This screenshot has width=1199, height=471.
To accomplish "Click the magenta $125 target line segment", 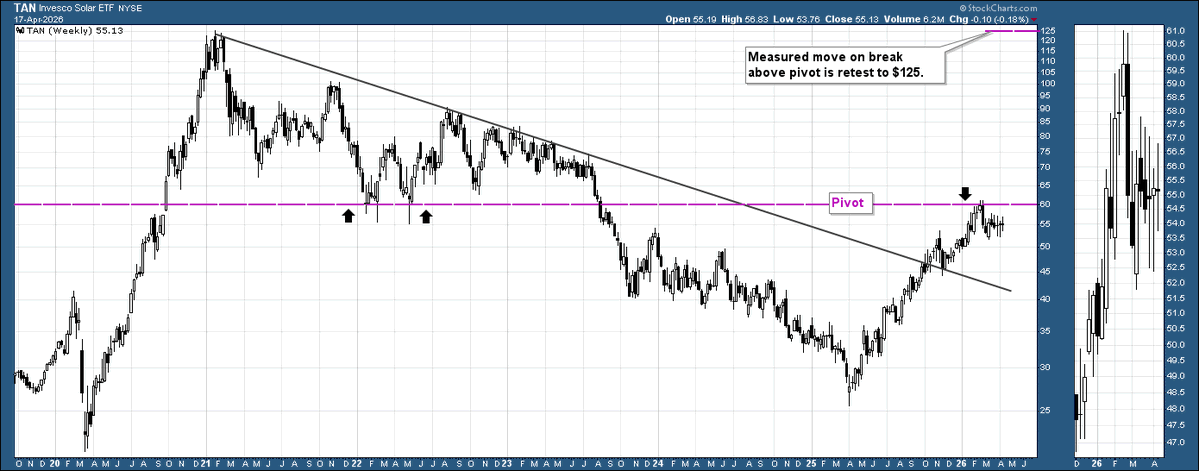I will point(1012,31).
